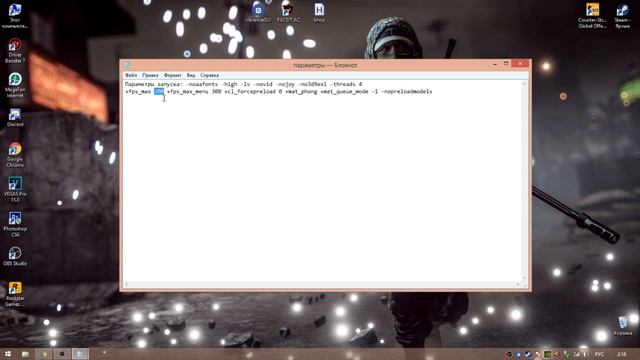Click +fps_max_menu in the second line
This screenshot has height=360, width=640.
click(188, 91)
